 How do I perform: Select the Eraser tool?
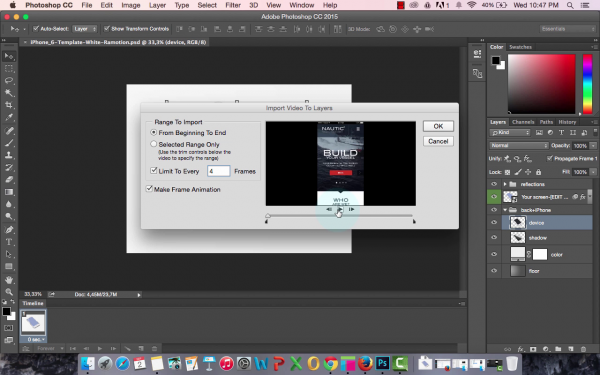click(9, 179)
